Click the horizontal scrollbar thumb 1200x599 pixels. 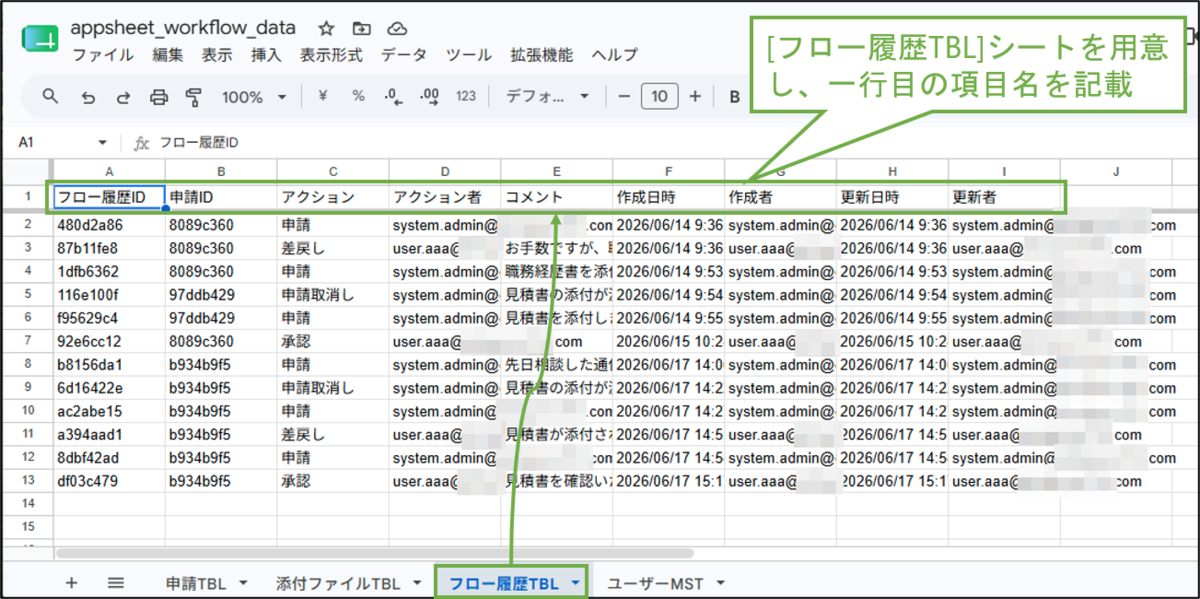click(x=375, y=552)
